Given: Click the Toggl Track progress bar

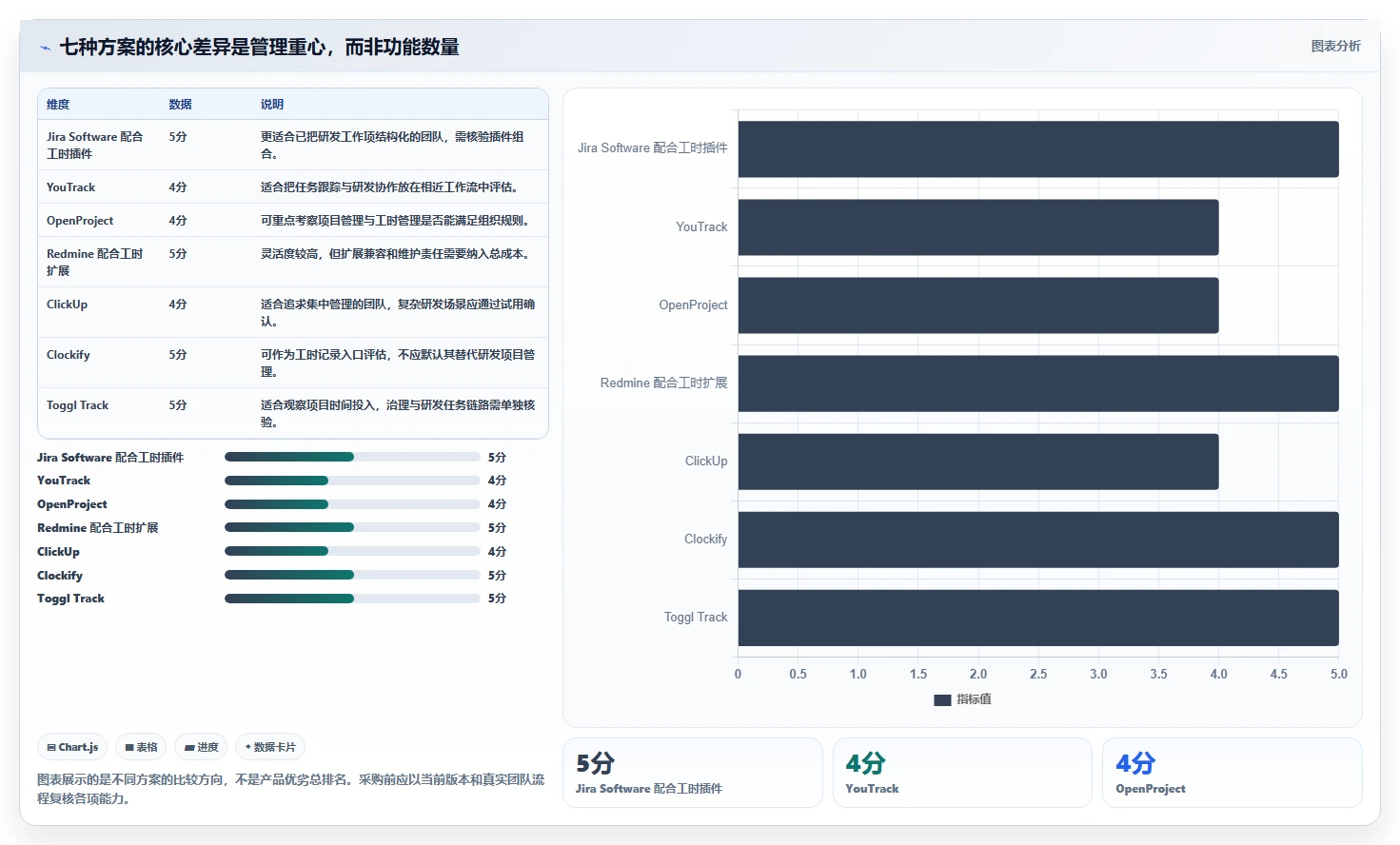Looking at the screenshot, I should [x=352, y=599].
